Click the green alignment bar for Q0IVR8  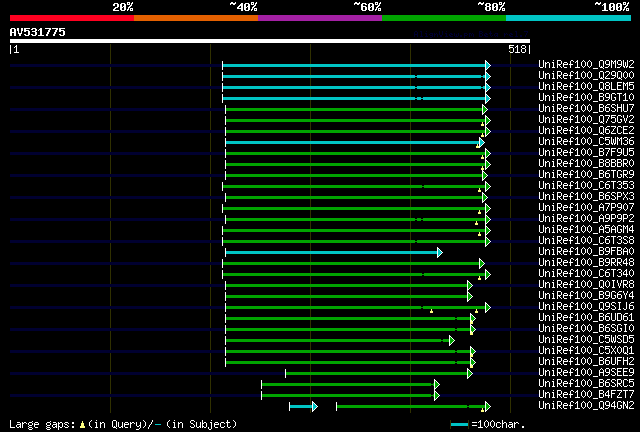point(347,285)
